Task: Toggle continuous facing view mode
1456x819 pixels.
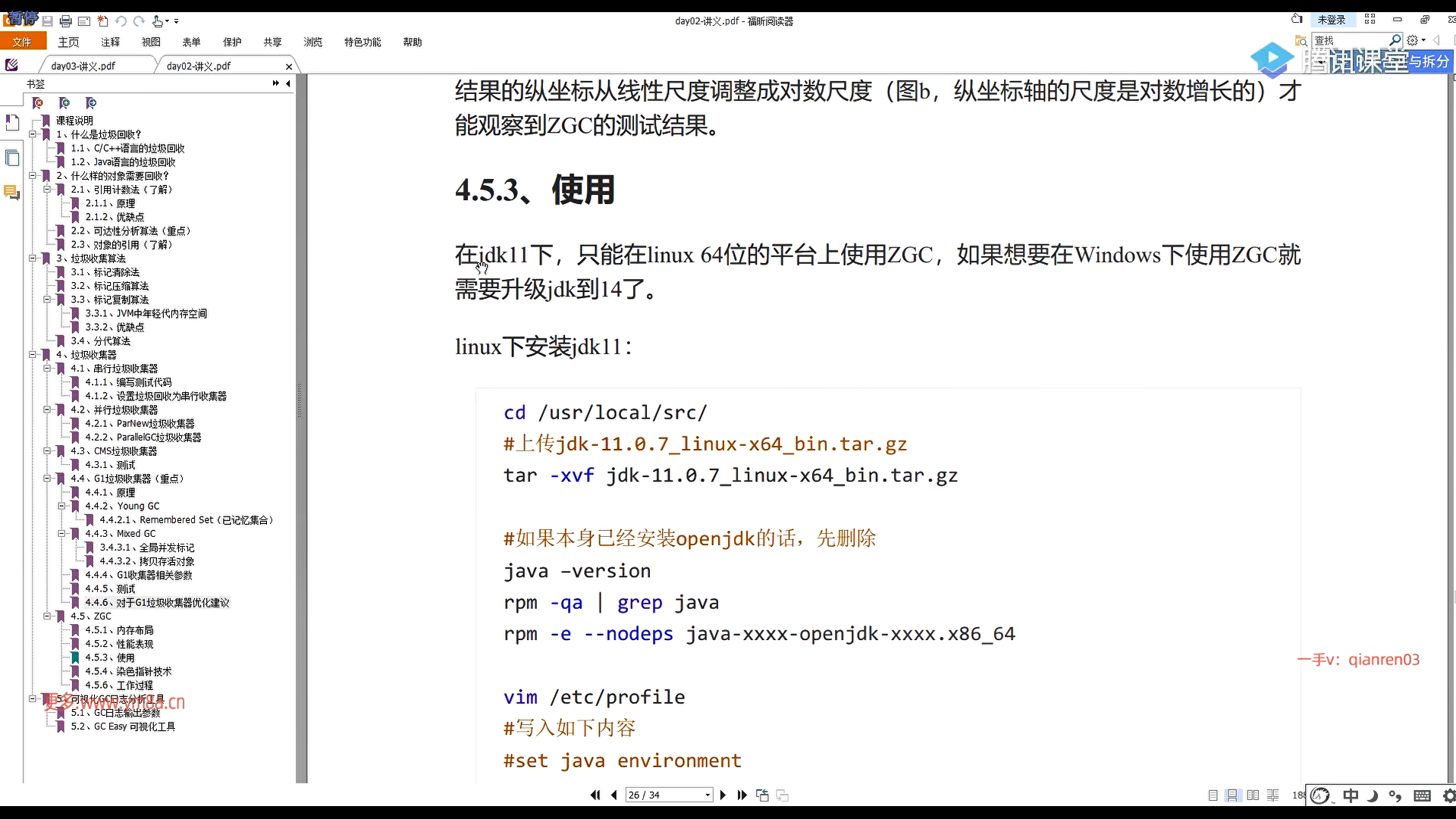Action: pos(1273,795)
